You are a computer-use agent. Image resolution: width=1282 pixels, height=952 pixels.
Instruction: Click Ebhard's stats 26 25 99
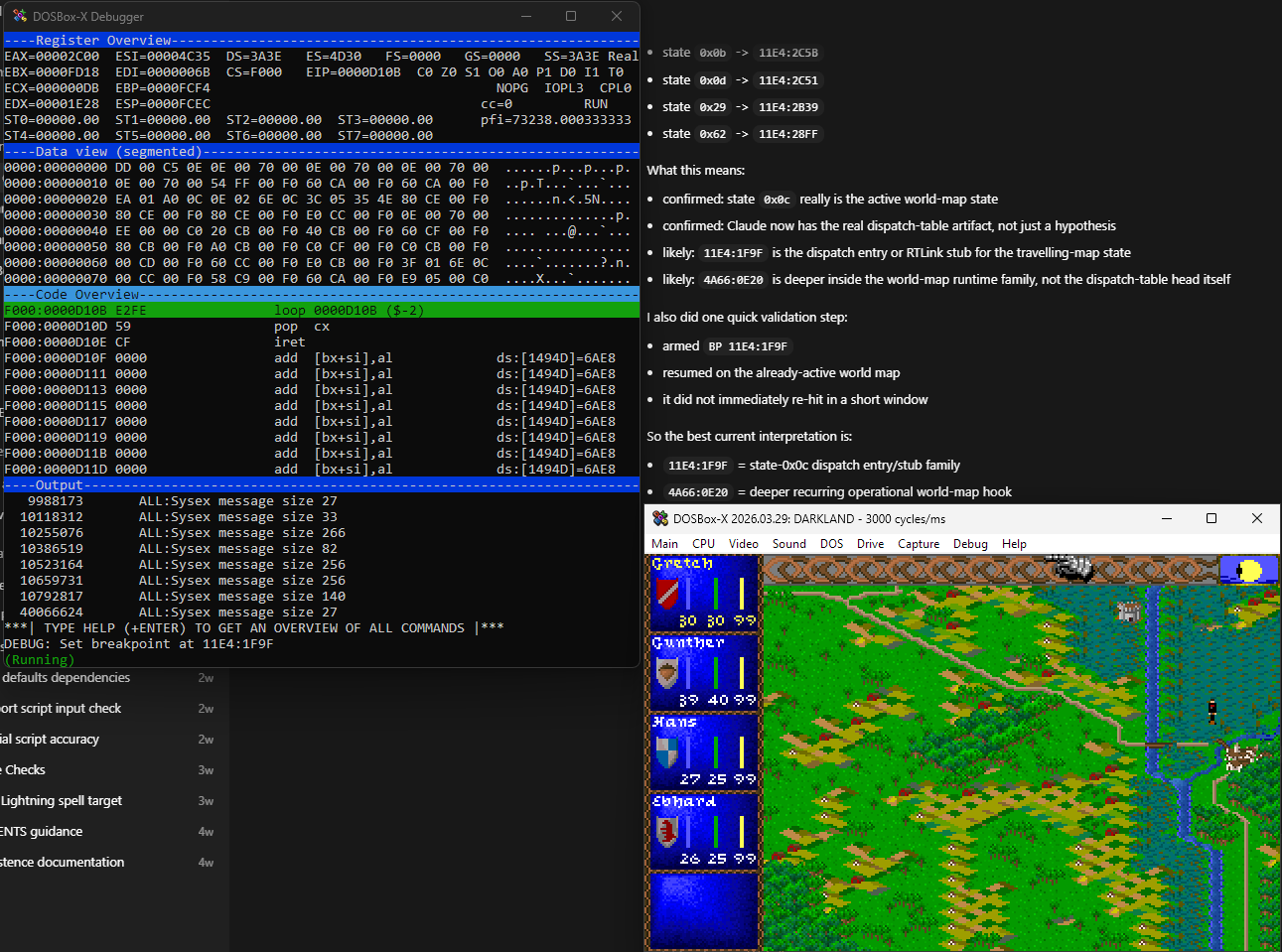pos(717,859)
